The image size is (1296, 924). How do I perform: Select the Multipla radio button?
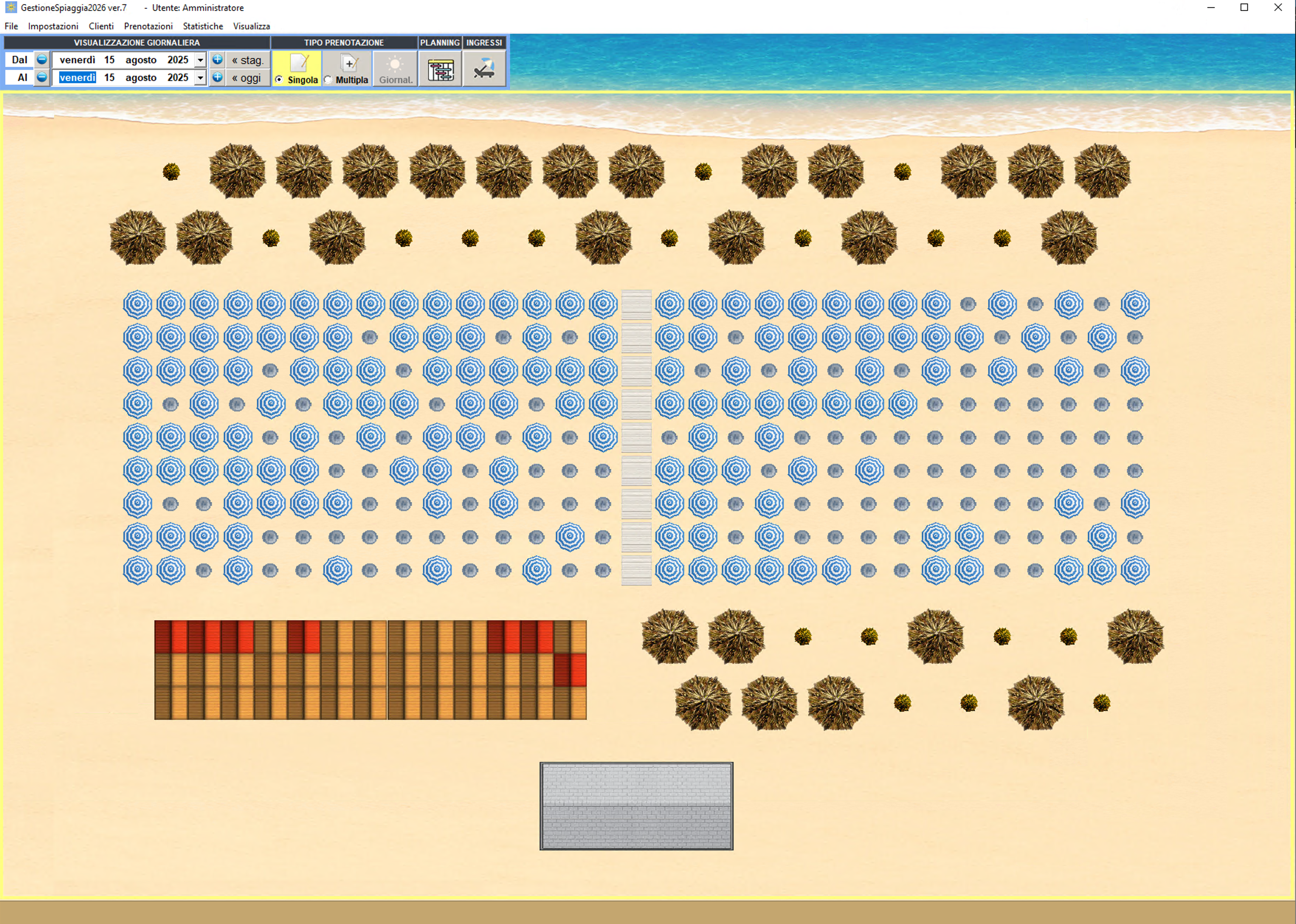click(x=328, y=80)
